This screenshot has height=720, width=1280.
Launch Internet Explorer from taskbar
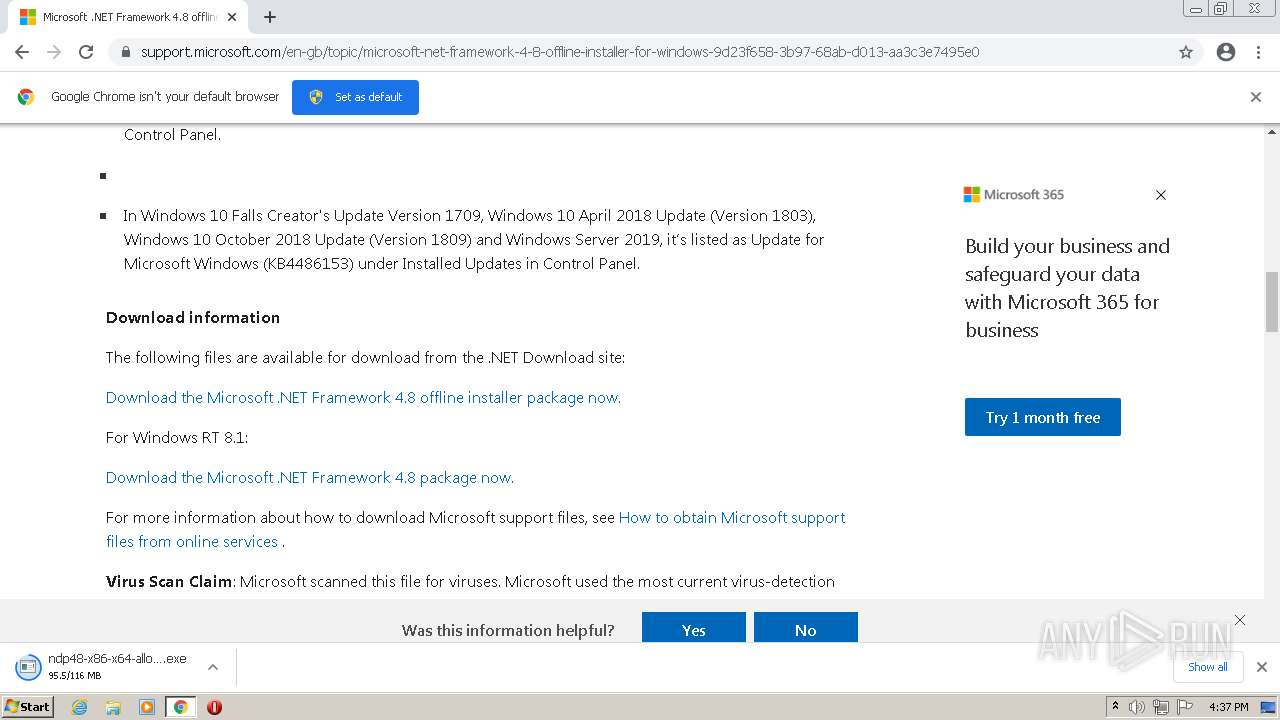pos(80,707)
